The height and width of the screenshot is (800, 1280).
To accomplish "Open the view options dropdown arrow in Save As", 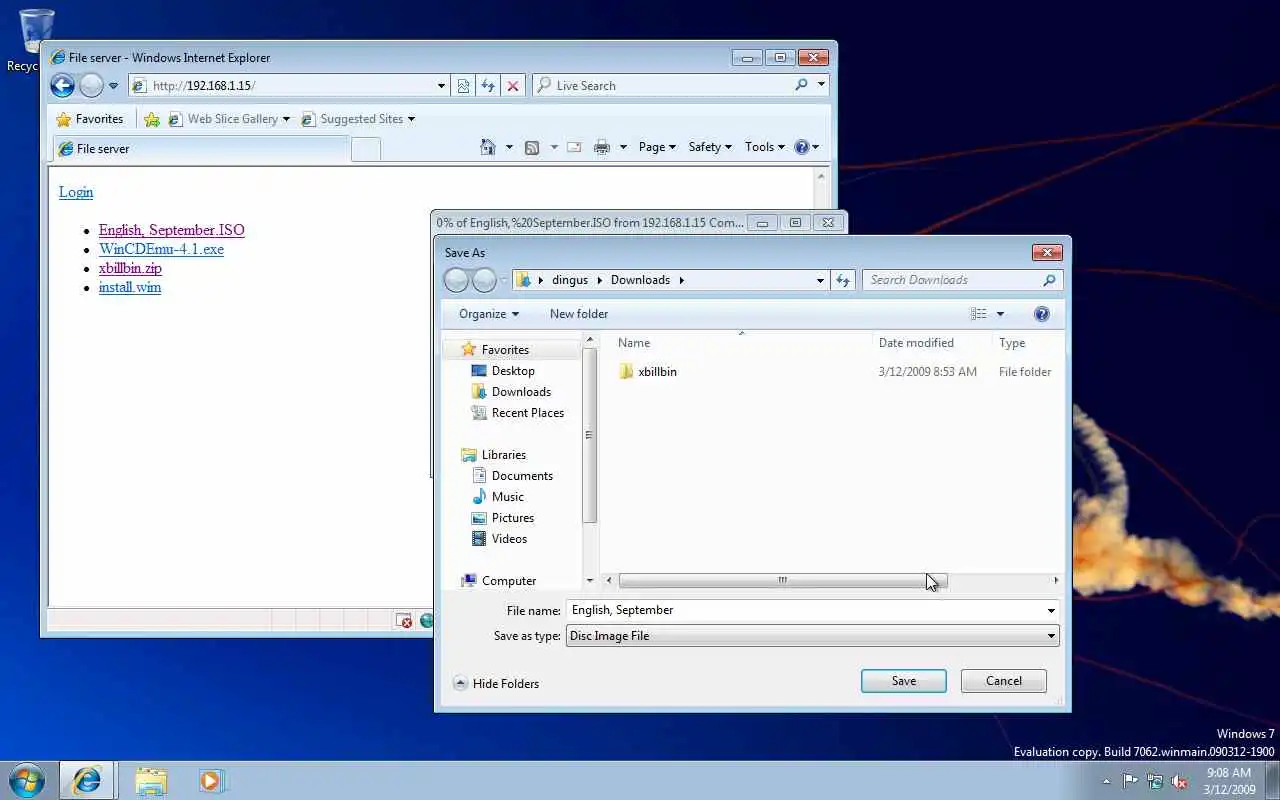I will [x=999, y=314].
